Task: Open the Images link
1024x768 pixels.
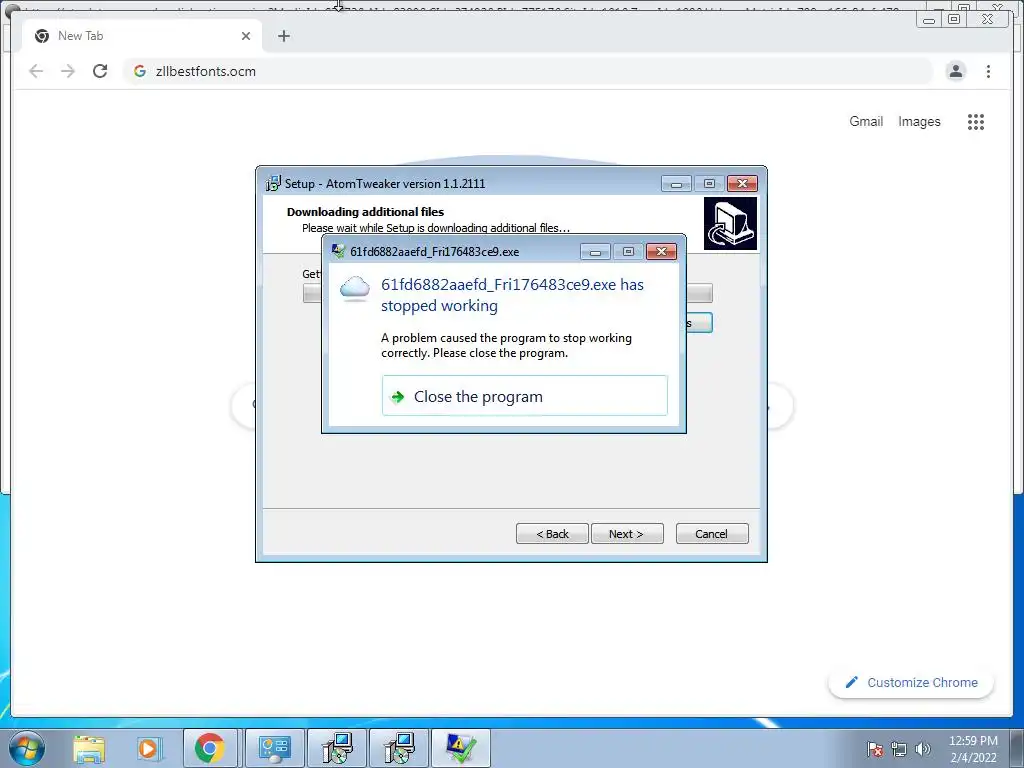Action: coord(919,121)
